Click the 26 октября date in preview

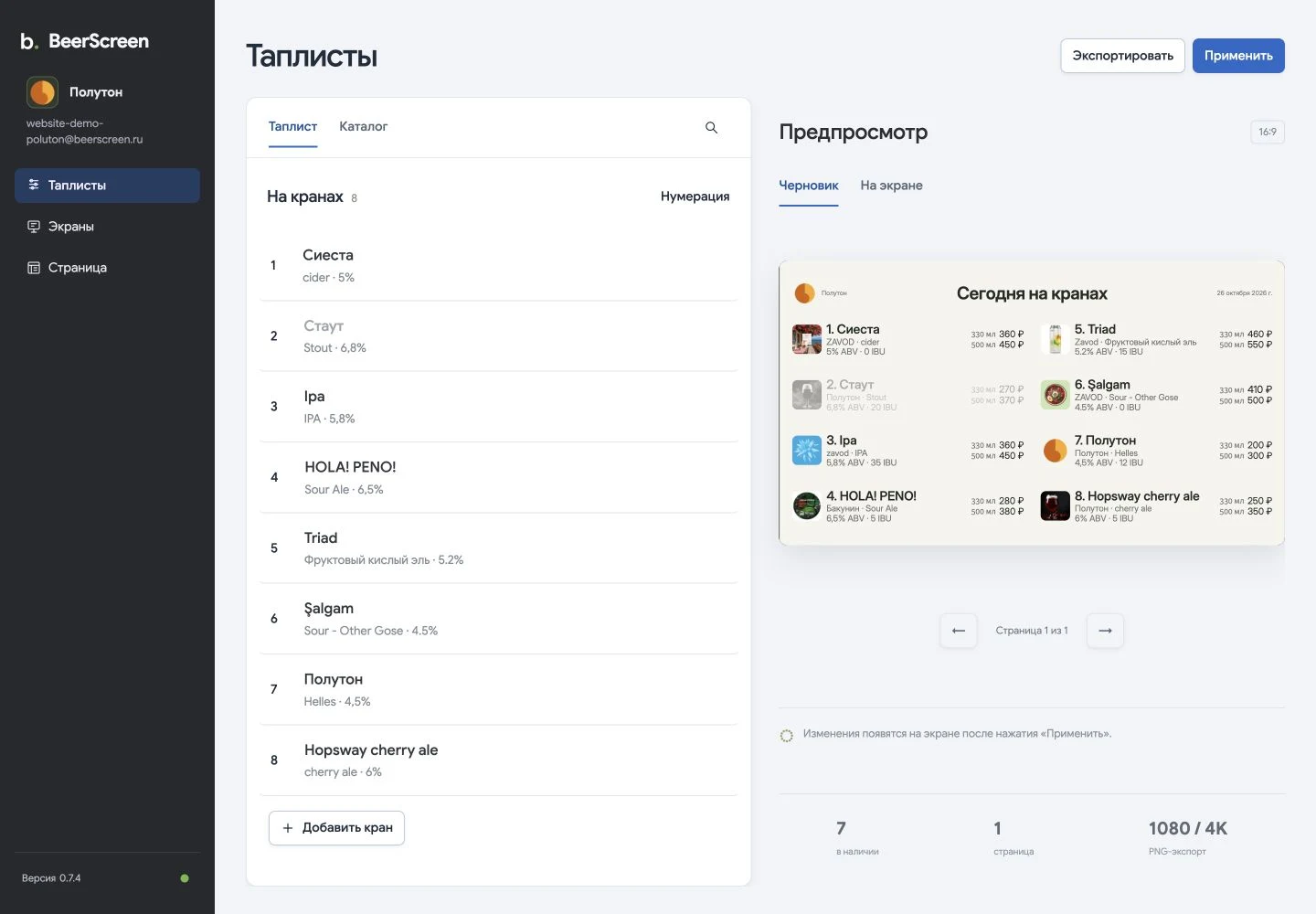[1244, 293]
